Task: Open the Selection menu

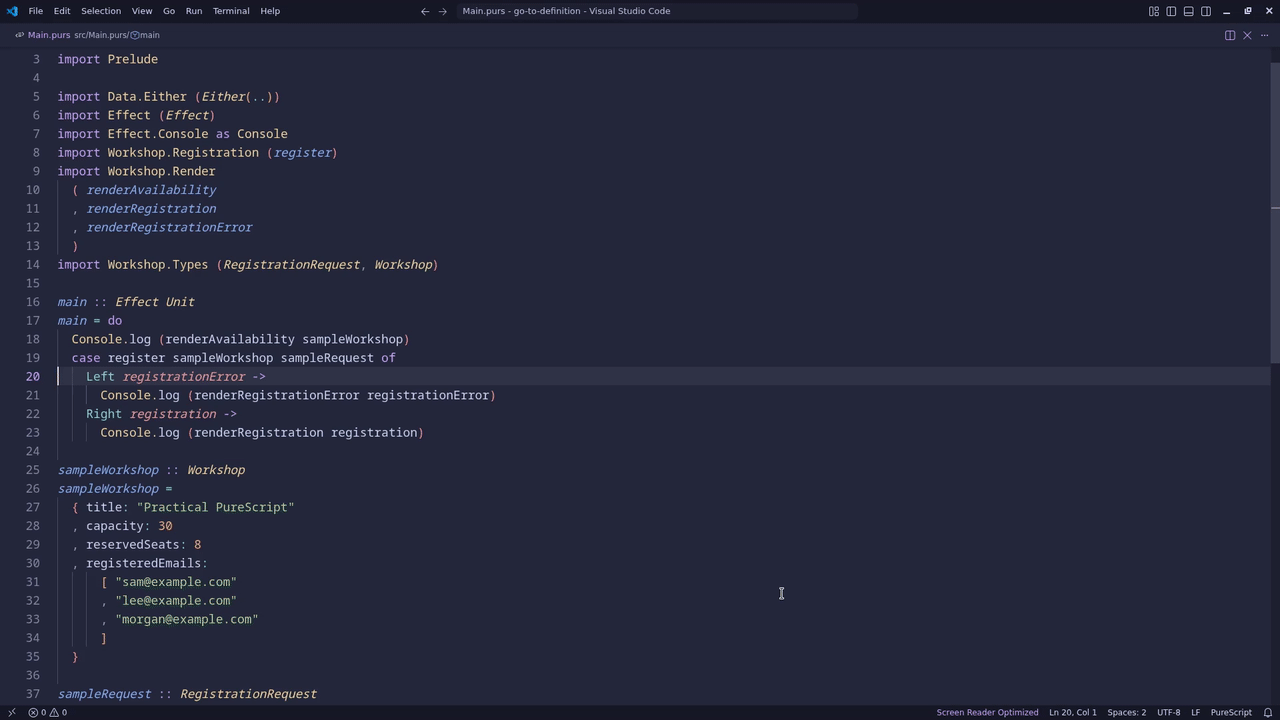Action: [101, 11]
